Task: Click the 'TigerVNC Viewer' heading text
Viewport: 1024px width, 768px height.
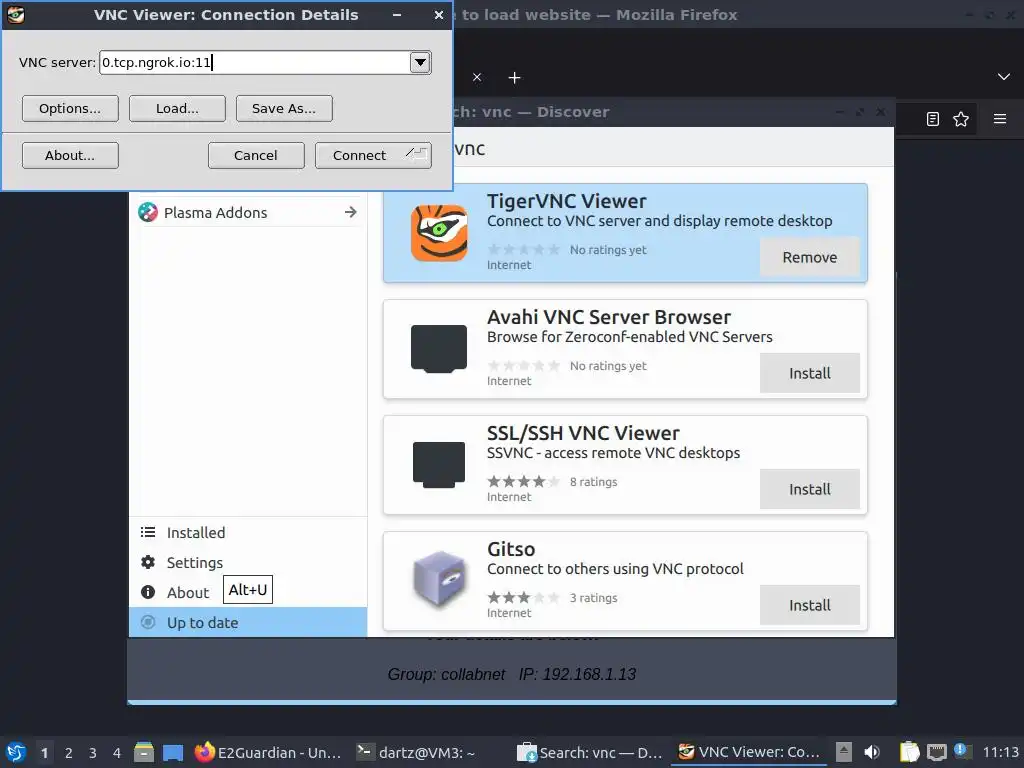Action: tap(566, 201)
